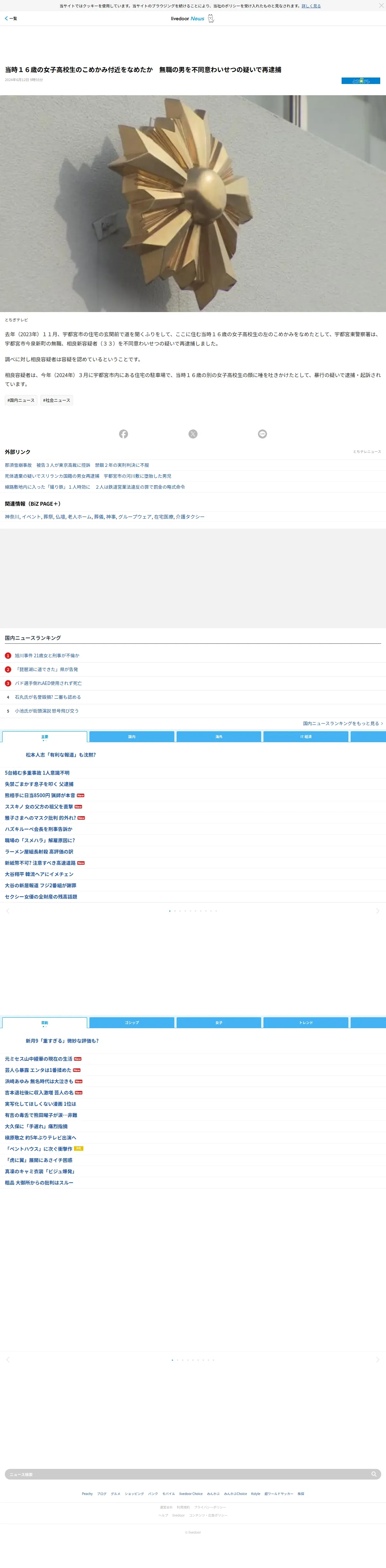Switch to the ゴシップ tab

(132, 1023)
